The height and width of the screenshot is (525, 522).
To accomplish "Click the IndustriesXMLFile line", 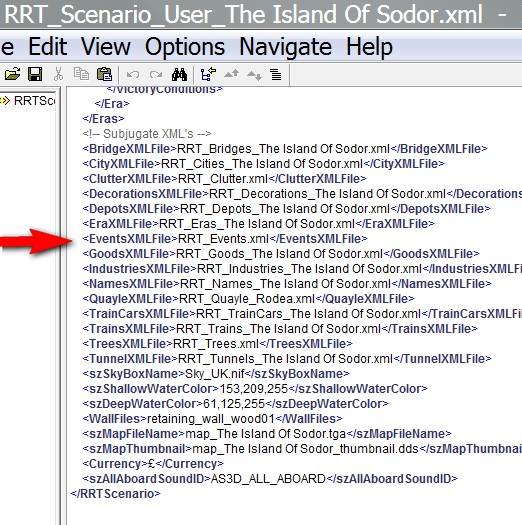I will (x=302, y=269).
